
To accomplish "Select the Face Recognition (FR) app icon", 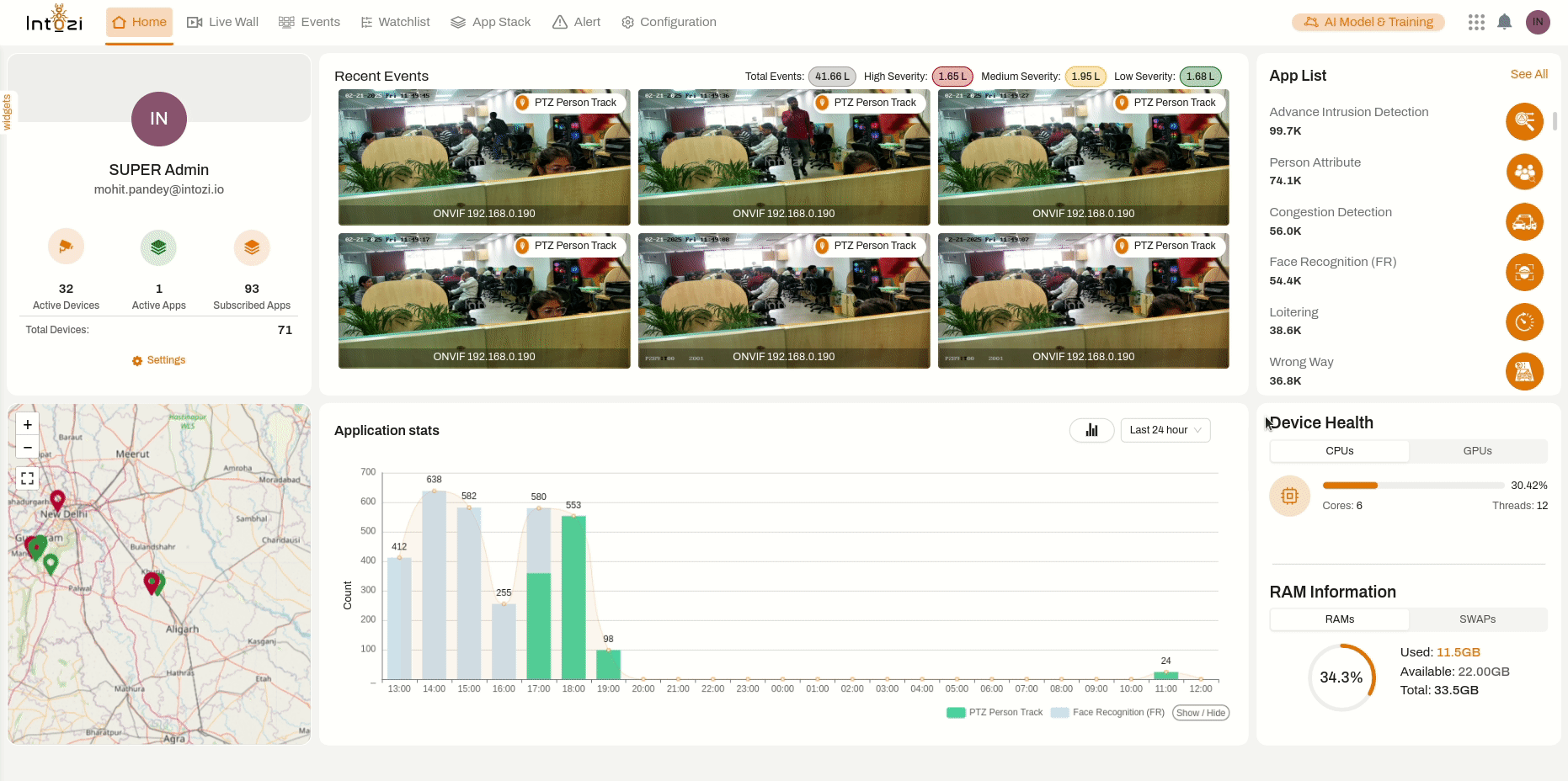I will [x=1523, y=272].
